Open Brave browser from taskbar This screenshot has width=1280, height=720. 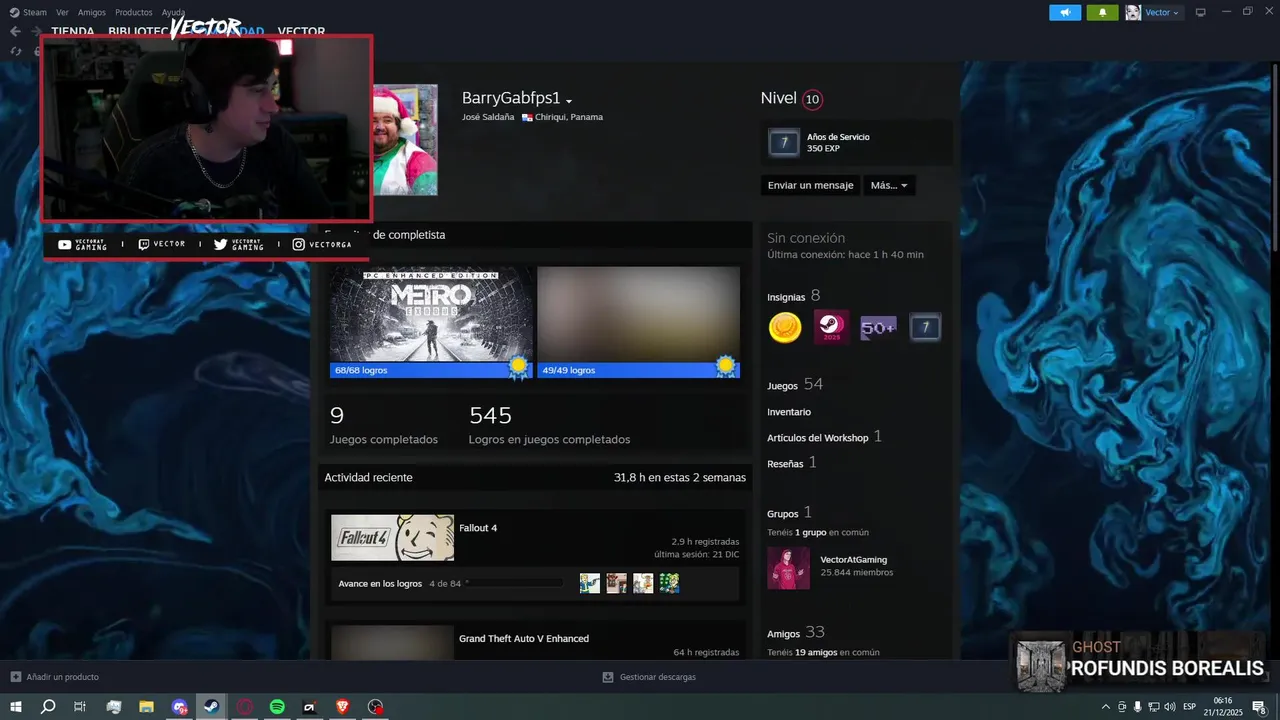click(x=343, y=706)
